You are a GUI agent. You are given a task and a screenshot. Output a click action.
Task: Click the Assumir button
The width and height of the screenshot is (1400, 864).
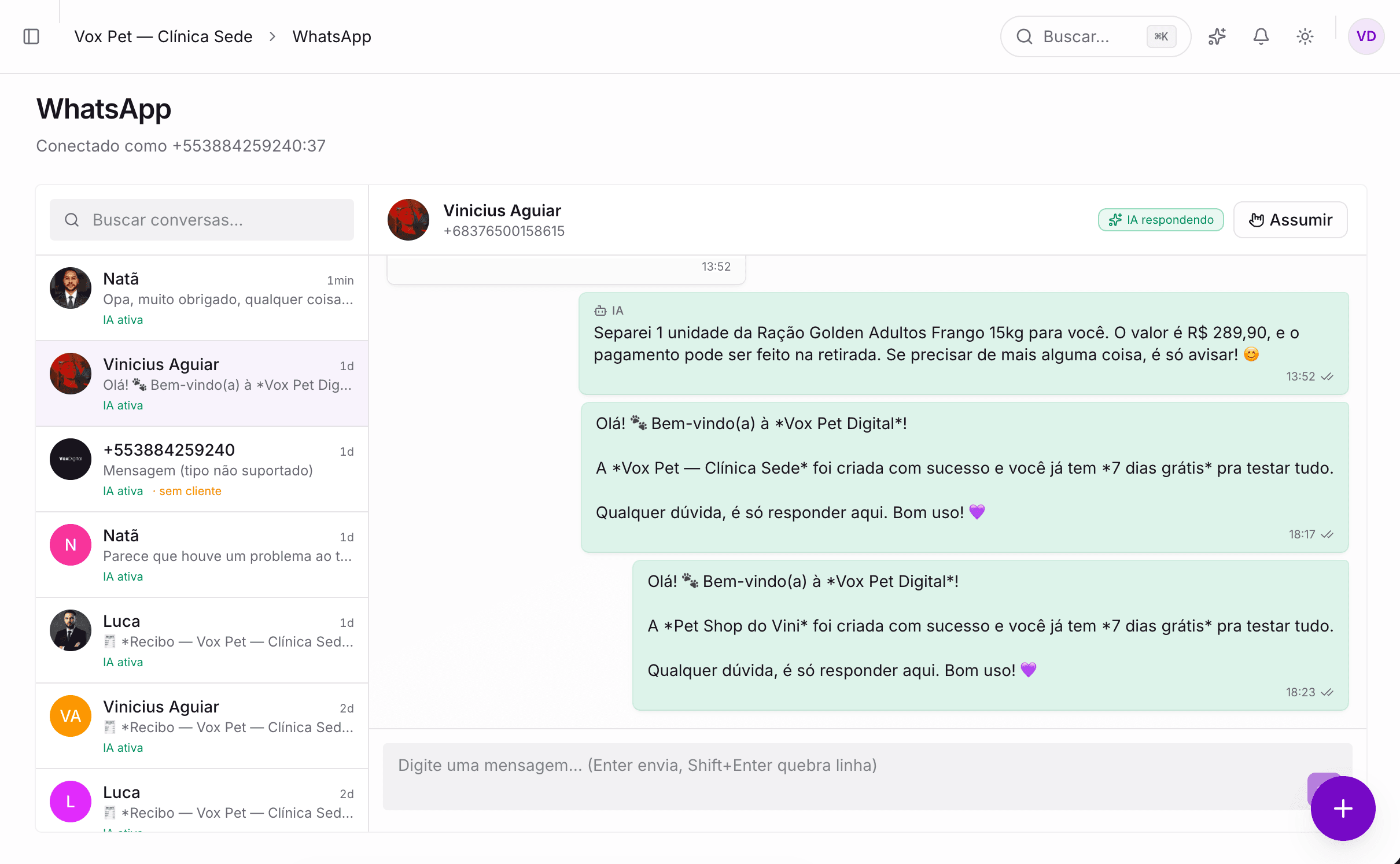pyautogui.click(x=1290, y=220)
